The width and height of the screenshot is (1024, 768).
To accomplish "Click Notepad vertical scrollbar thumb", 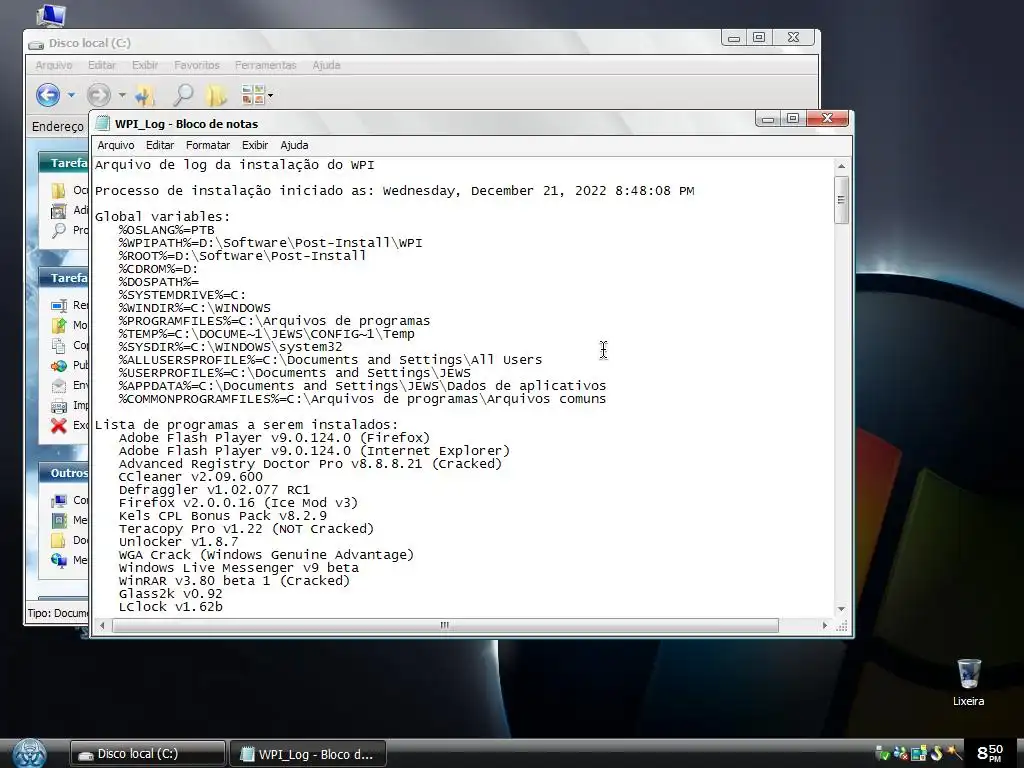I will 841,200.
